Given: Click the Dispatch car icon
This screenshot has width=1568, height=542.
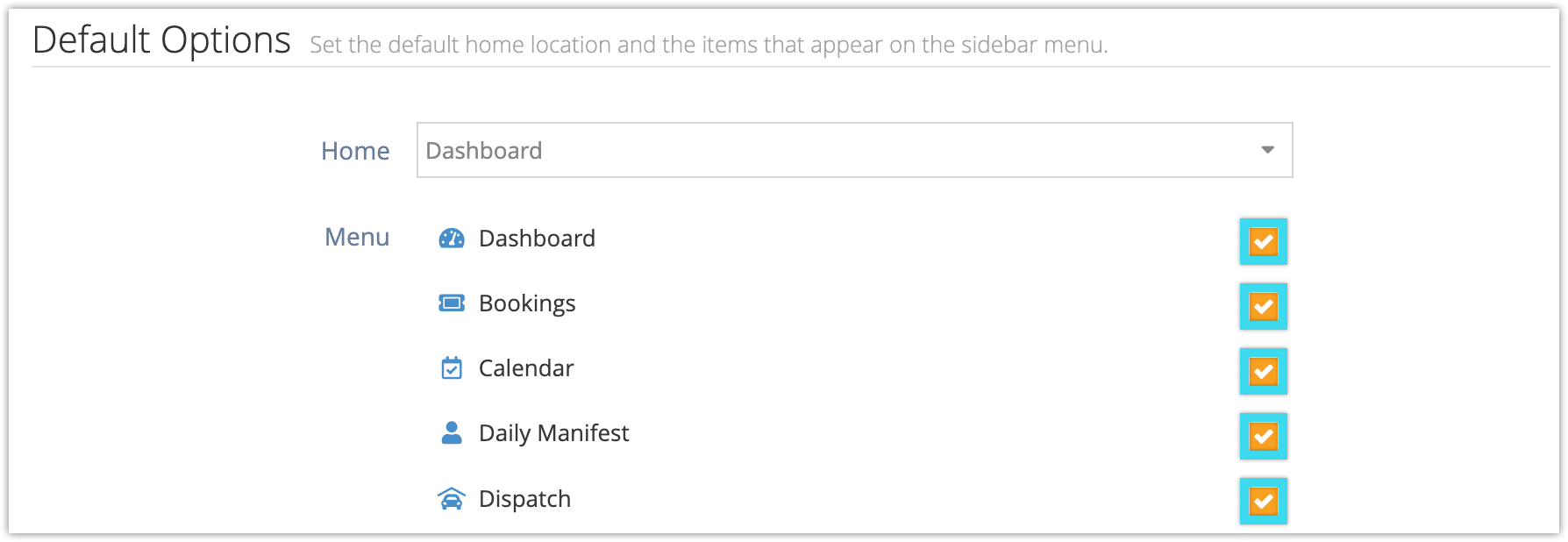Looking at the screenshot, I should pos(452,498).
